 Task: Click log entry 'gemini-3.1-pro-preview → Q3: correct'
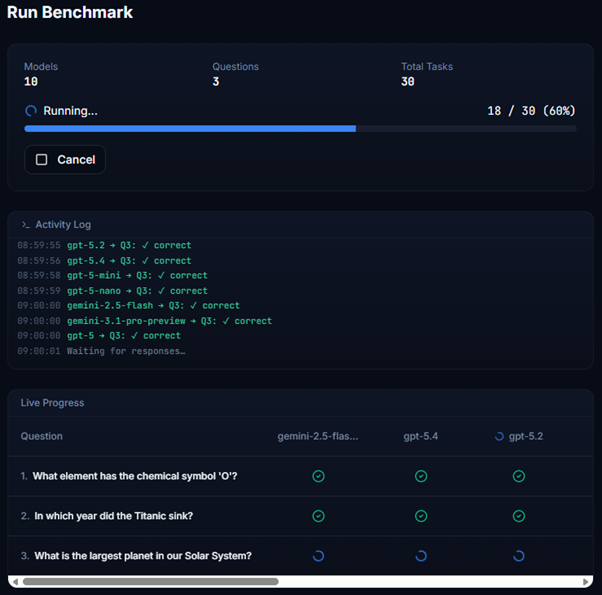(169, 321)
